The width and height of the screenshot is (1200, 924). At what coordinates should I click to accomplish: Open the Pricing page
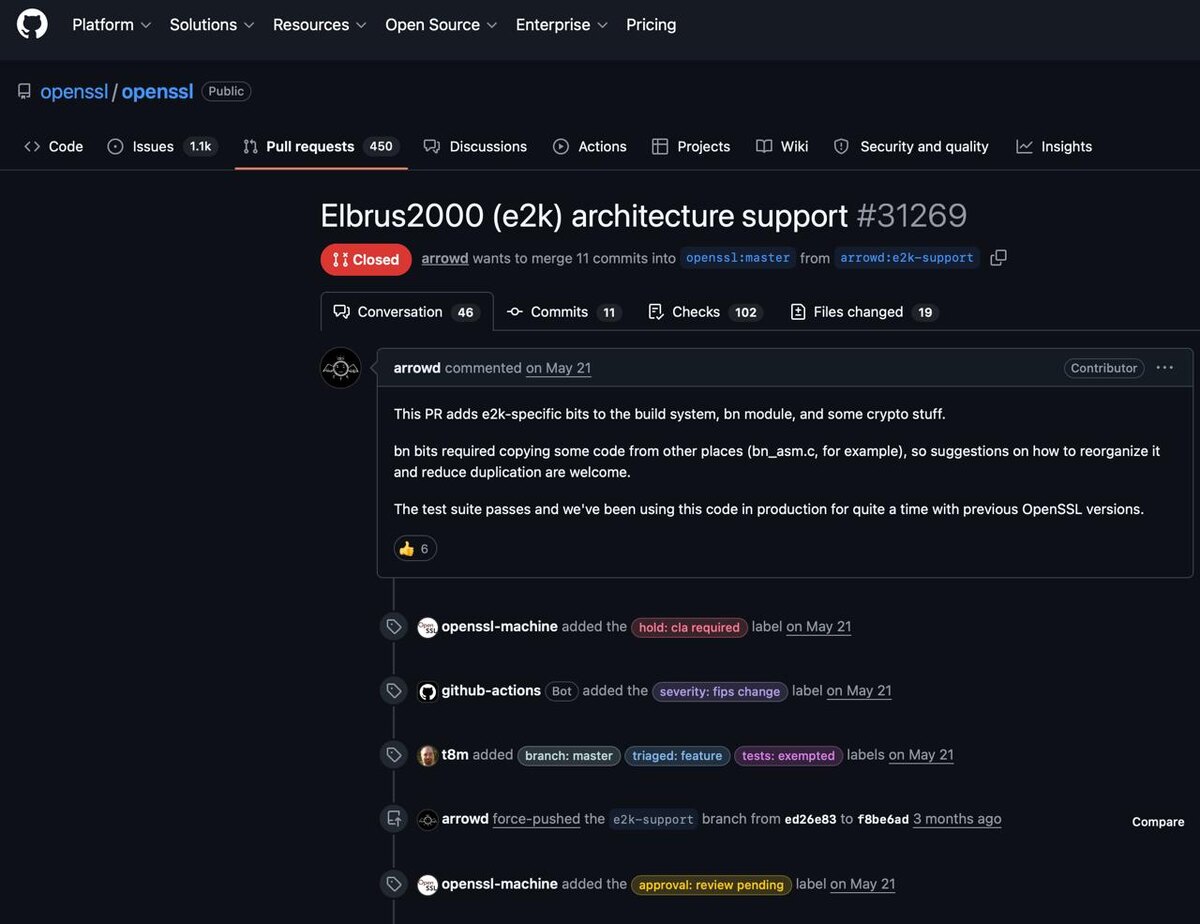tap(651, 24)
